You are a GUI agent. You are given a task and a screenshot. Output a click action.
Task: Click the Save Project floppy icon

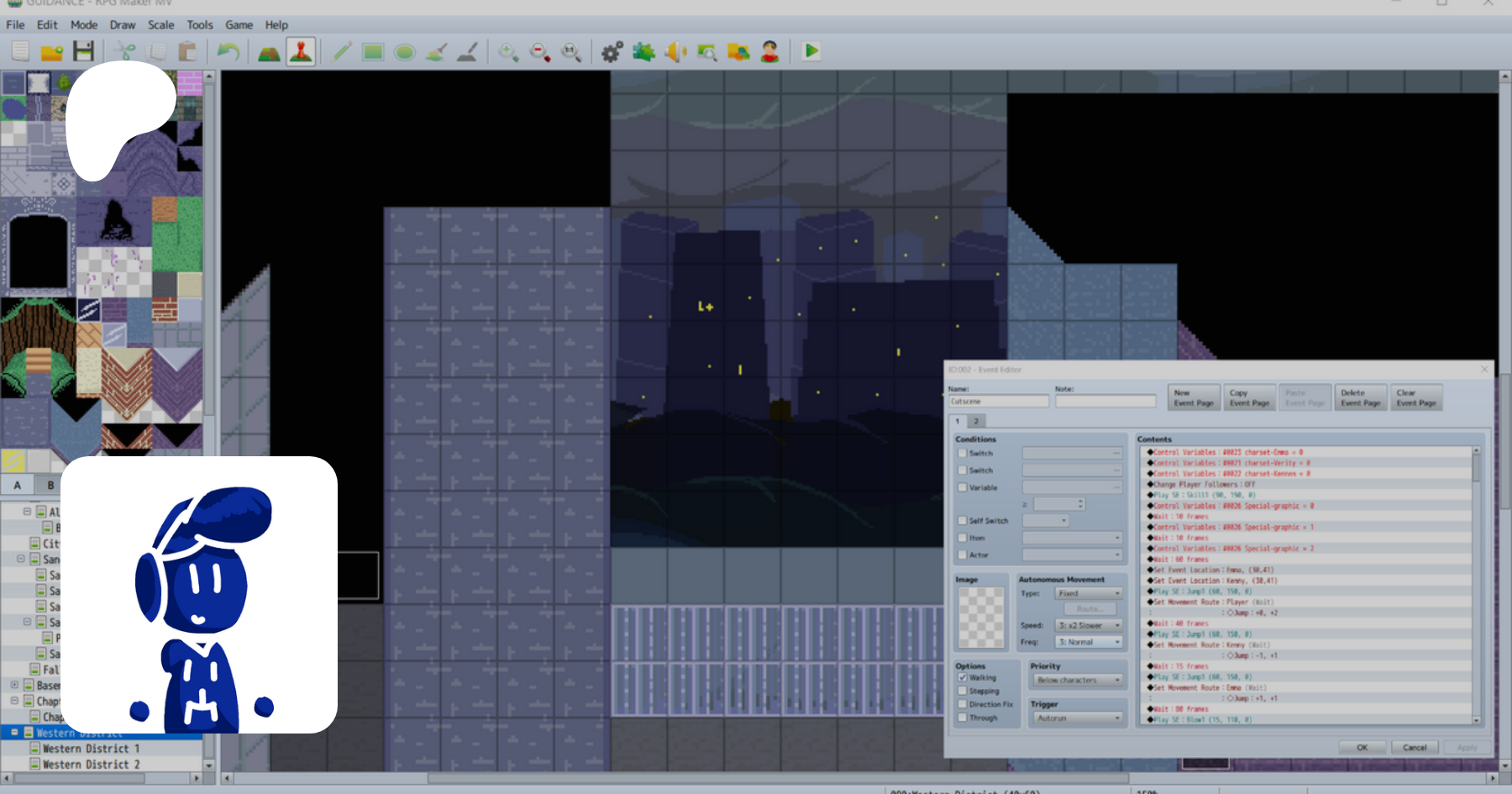(x=83, y=52)
